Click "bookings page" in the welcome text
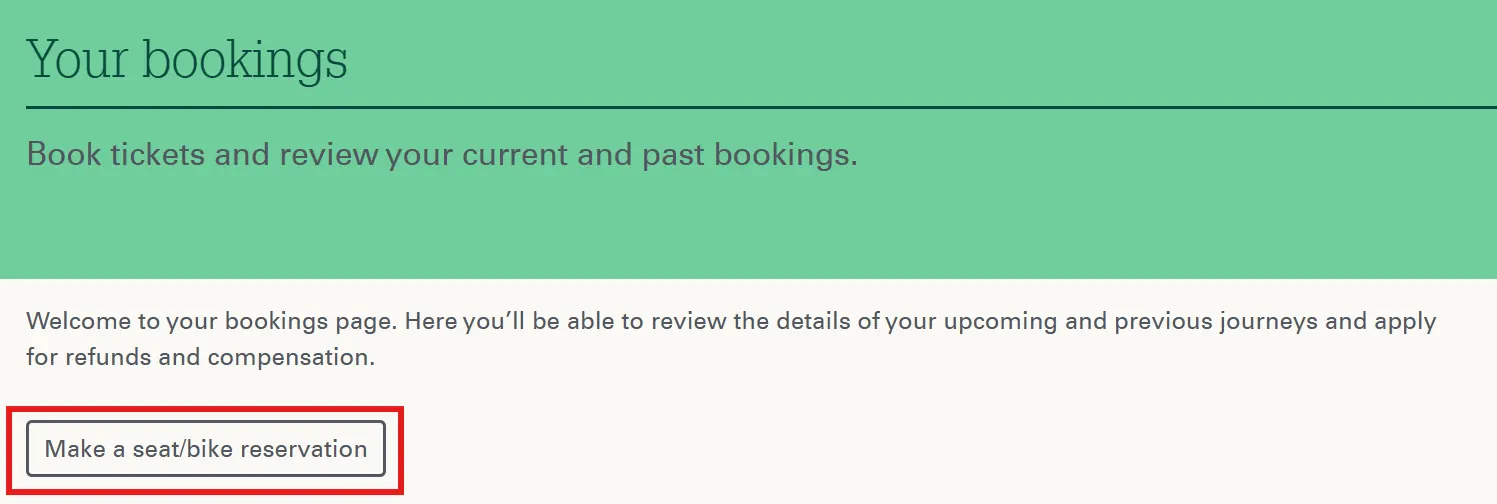 pos(282,322)
